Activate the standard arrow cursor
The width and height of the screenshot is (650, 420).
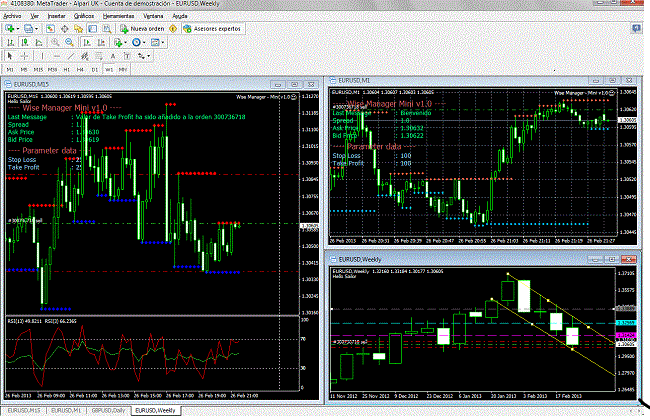click(10, 56)
